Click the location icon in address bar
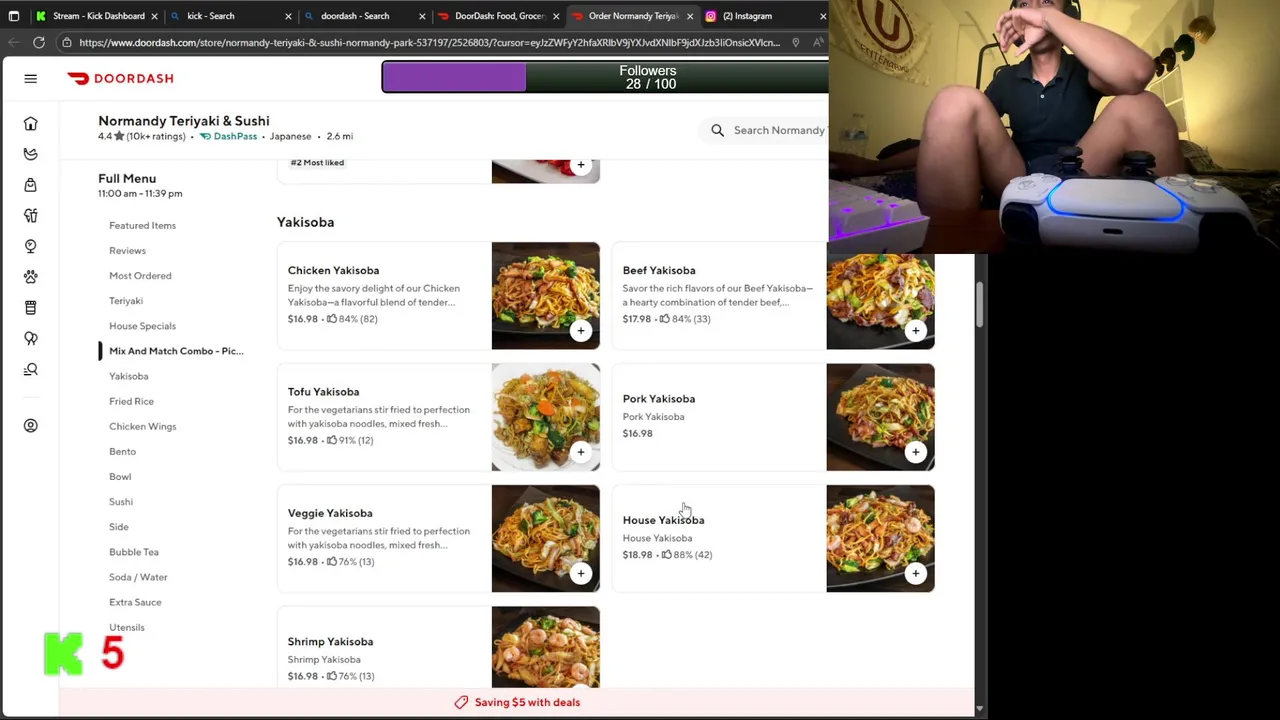1280x720 pixels. 795,42
